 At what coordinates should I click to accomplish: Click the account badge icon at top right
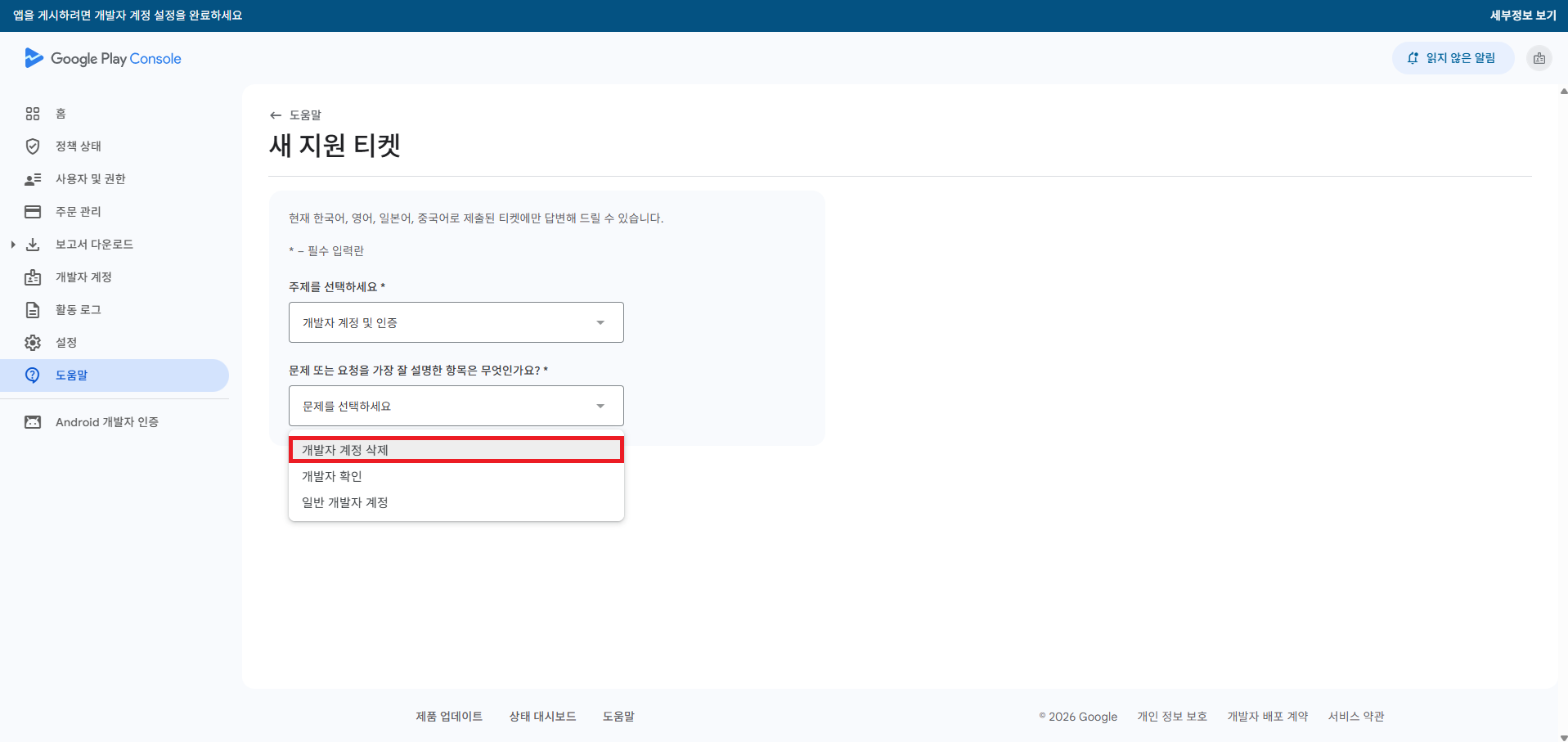click(x=1539, y=58)
